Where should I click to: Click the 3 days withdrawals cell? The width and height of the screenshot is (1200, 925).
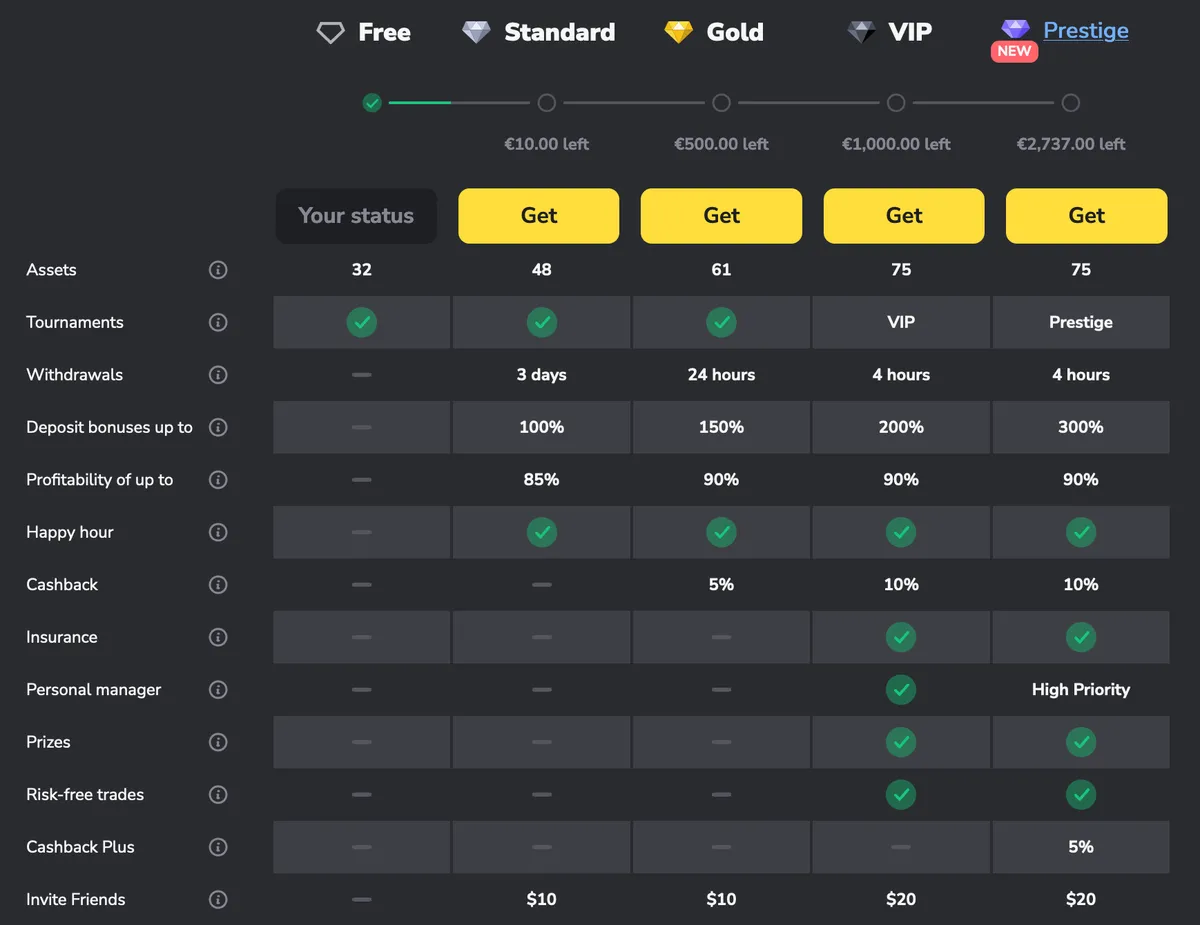(542, 375)
